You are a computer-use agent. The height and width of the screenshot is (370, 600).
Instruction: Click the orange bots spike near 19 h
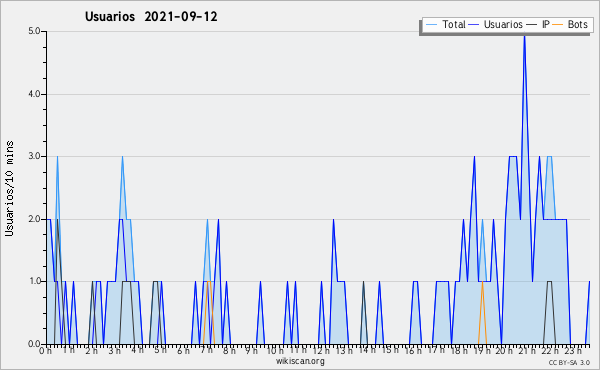(x=482, y=313)
